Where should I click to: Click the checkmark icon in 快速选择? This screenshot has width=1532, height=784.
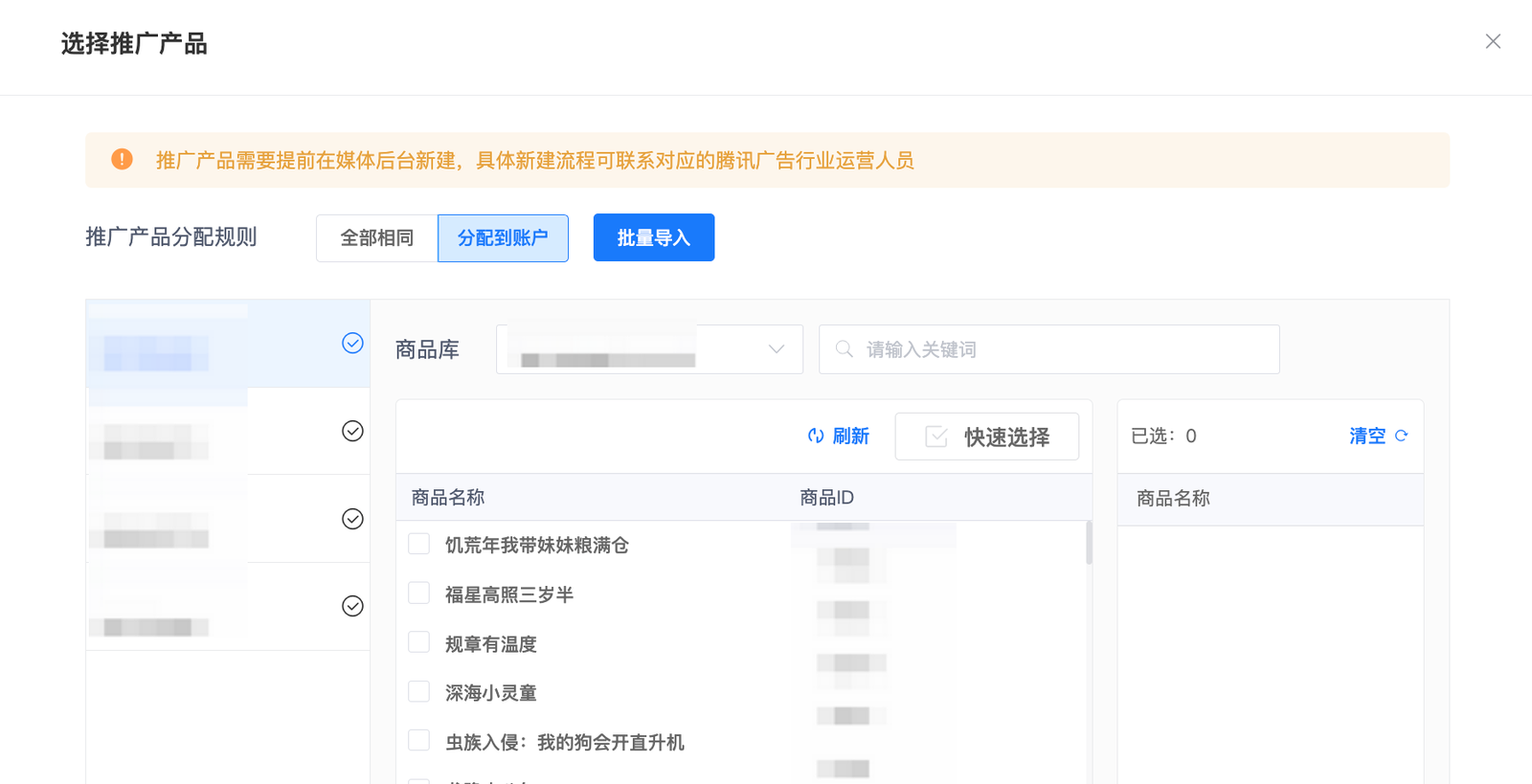click(x=936, y=437)
